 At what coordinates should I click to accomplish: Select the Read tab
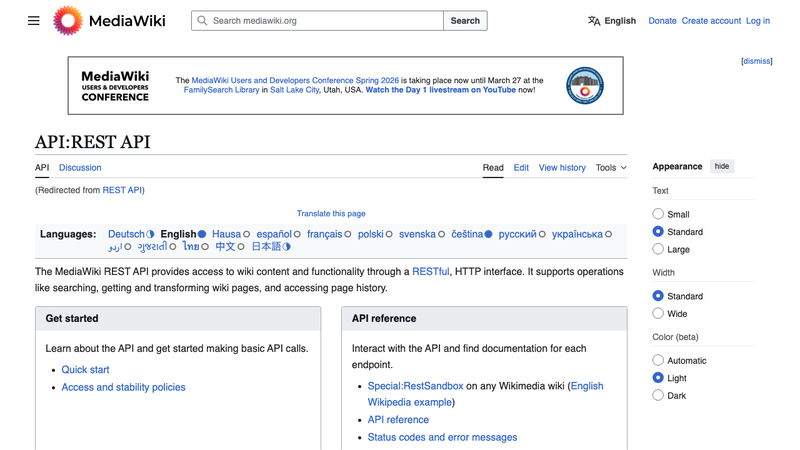pos(493,168)
